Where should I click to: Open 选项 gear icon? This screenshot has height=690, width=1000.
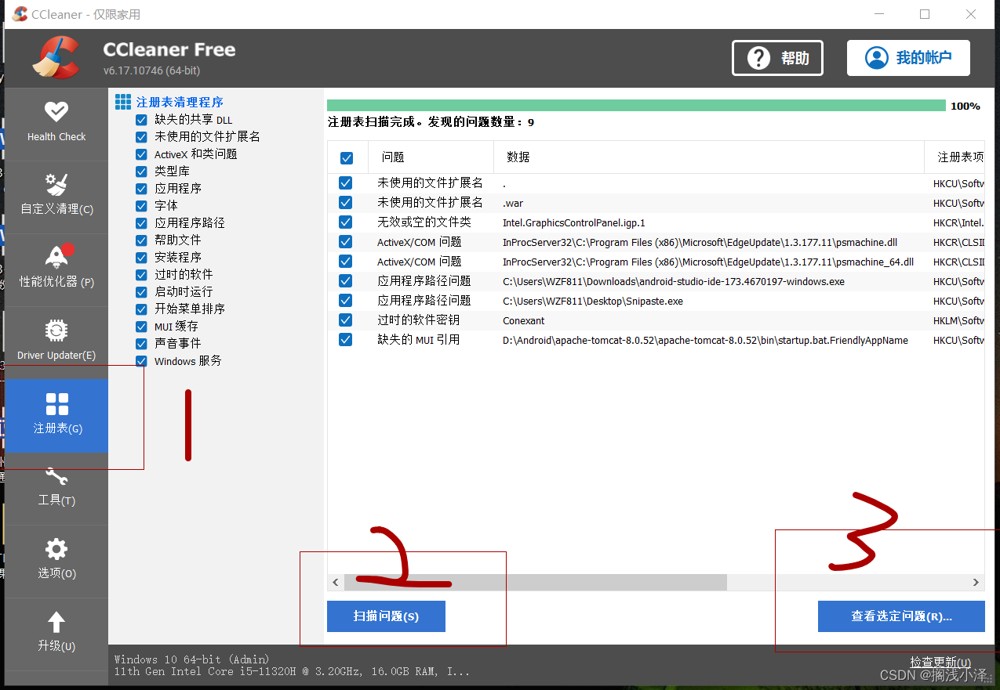(x=56, y=549)
